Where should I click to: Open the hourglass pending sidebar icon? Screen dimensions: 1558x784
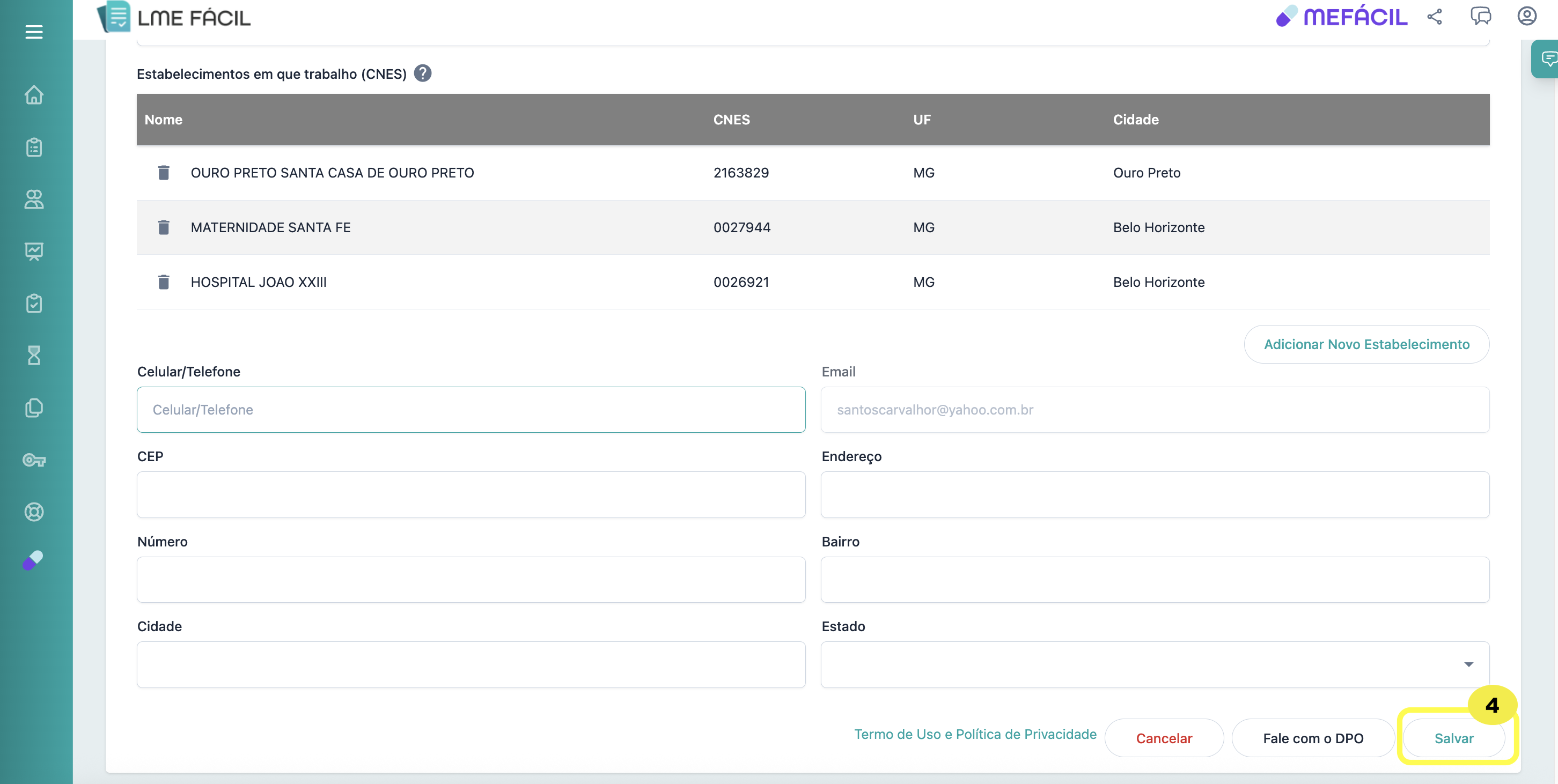click(34, 356)
